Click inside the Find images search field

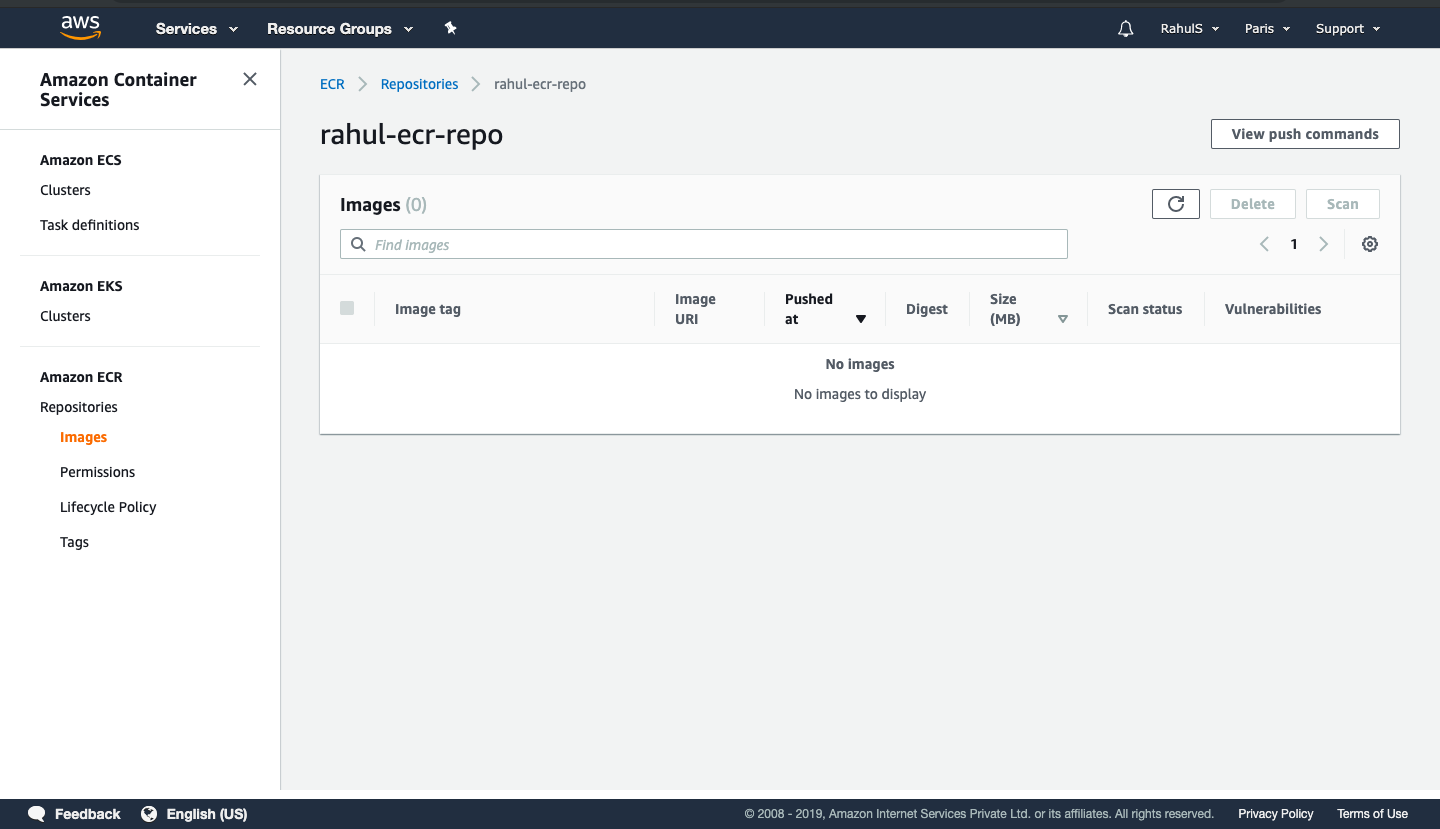pos(700,244)
